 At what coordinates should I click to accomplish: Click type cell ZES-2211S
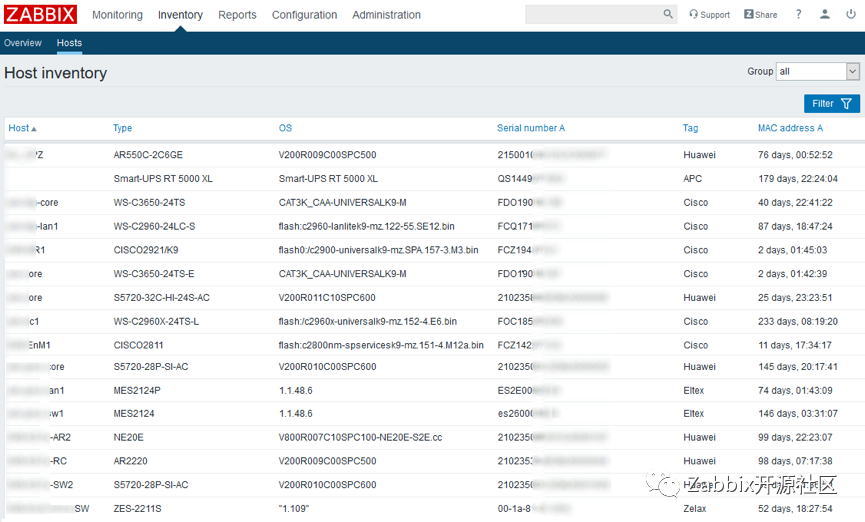tap(137, 508)
